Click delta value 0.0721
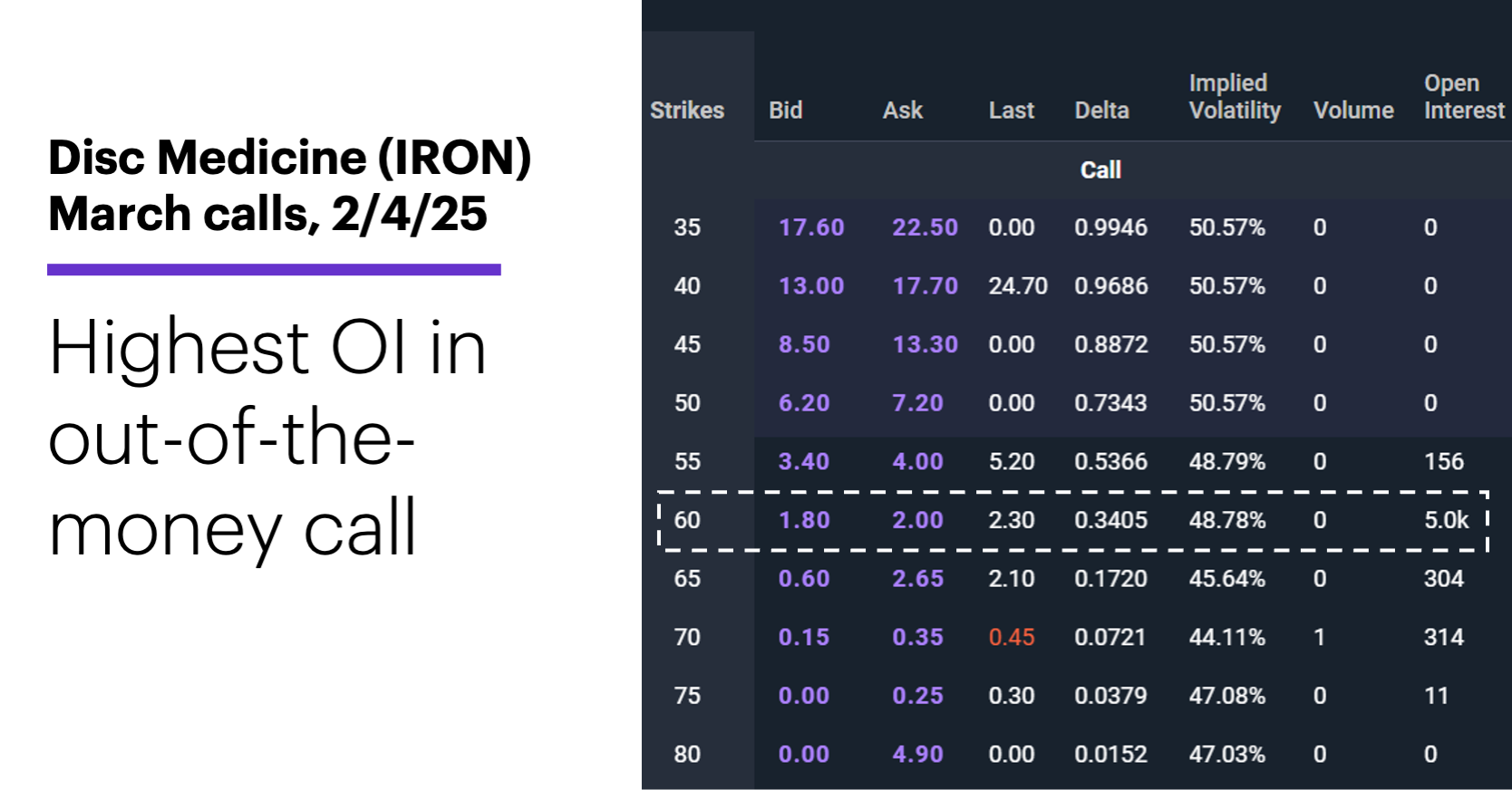 point(1110,638)
